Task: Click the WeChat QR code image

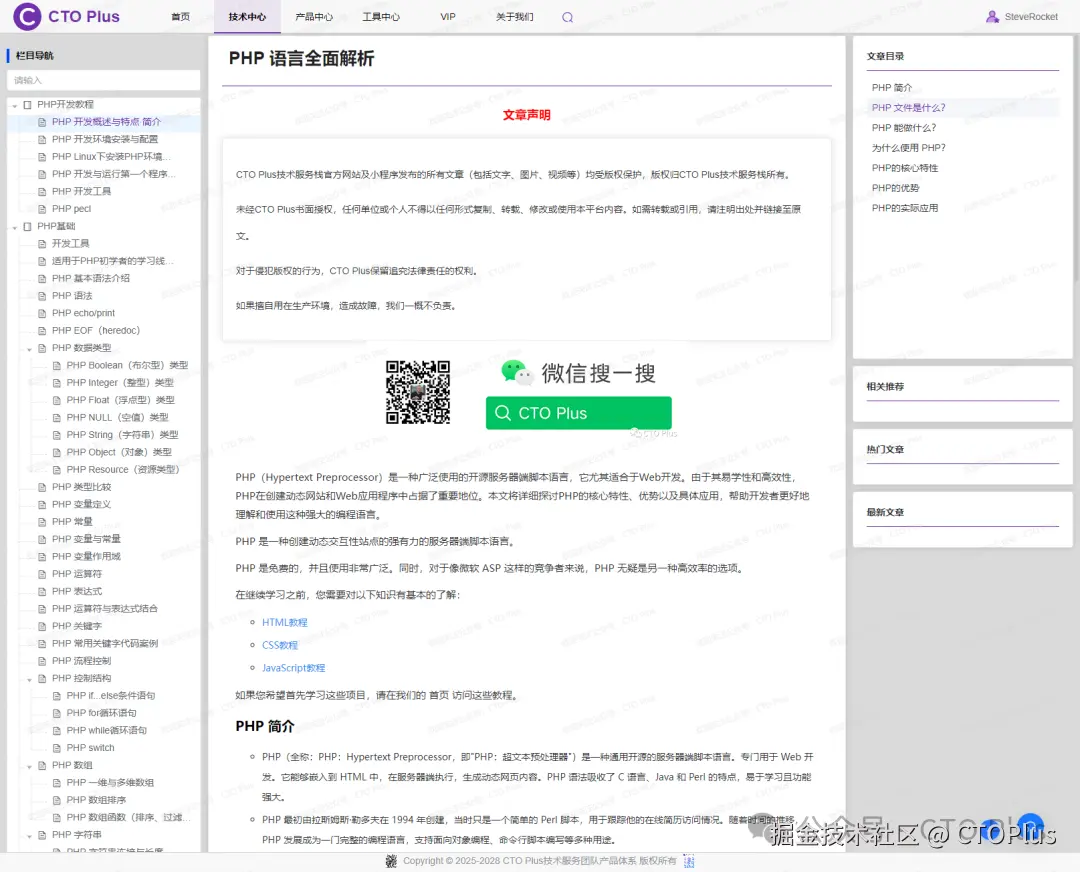Action: (417, 391)
